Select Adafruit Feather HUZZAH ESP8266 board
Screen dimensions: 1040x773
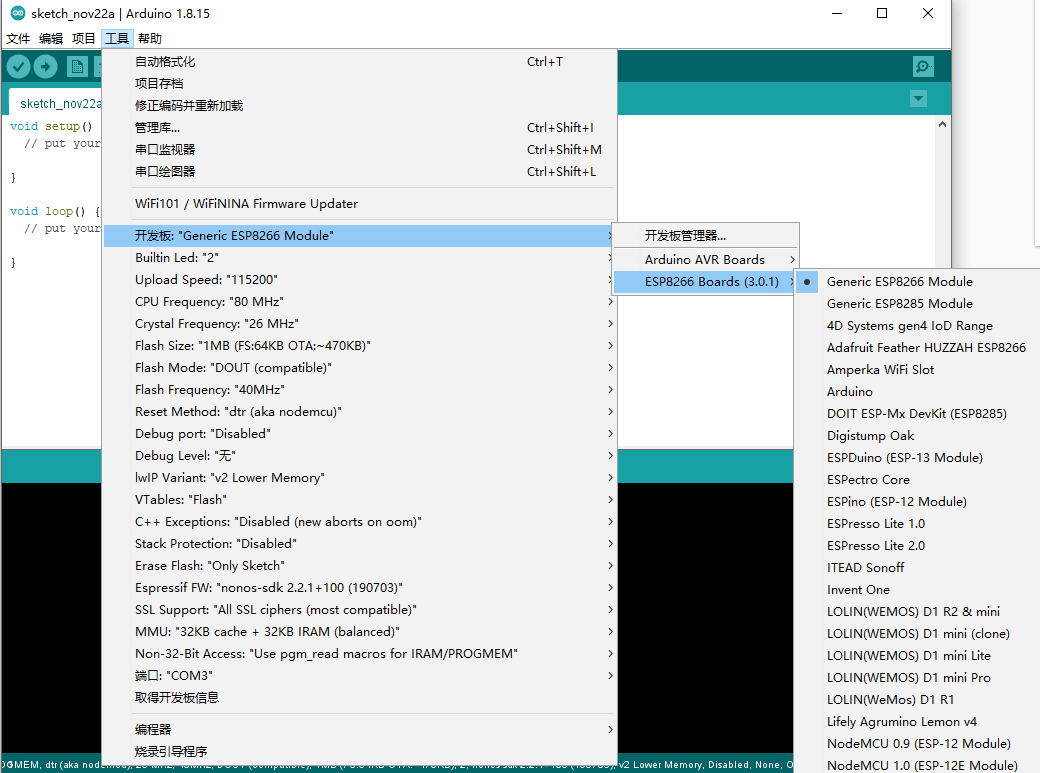click(x=917, y=347)
